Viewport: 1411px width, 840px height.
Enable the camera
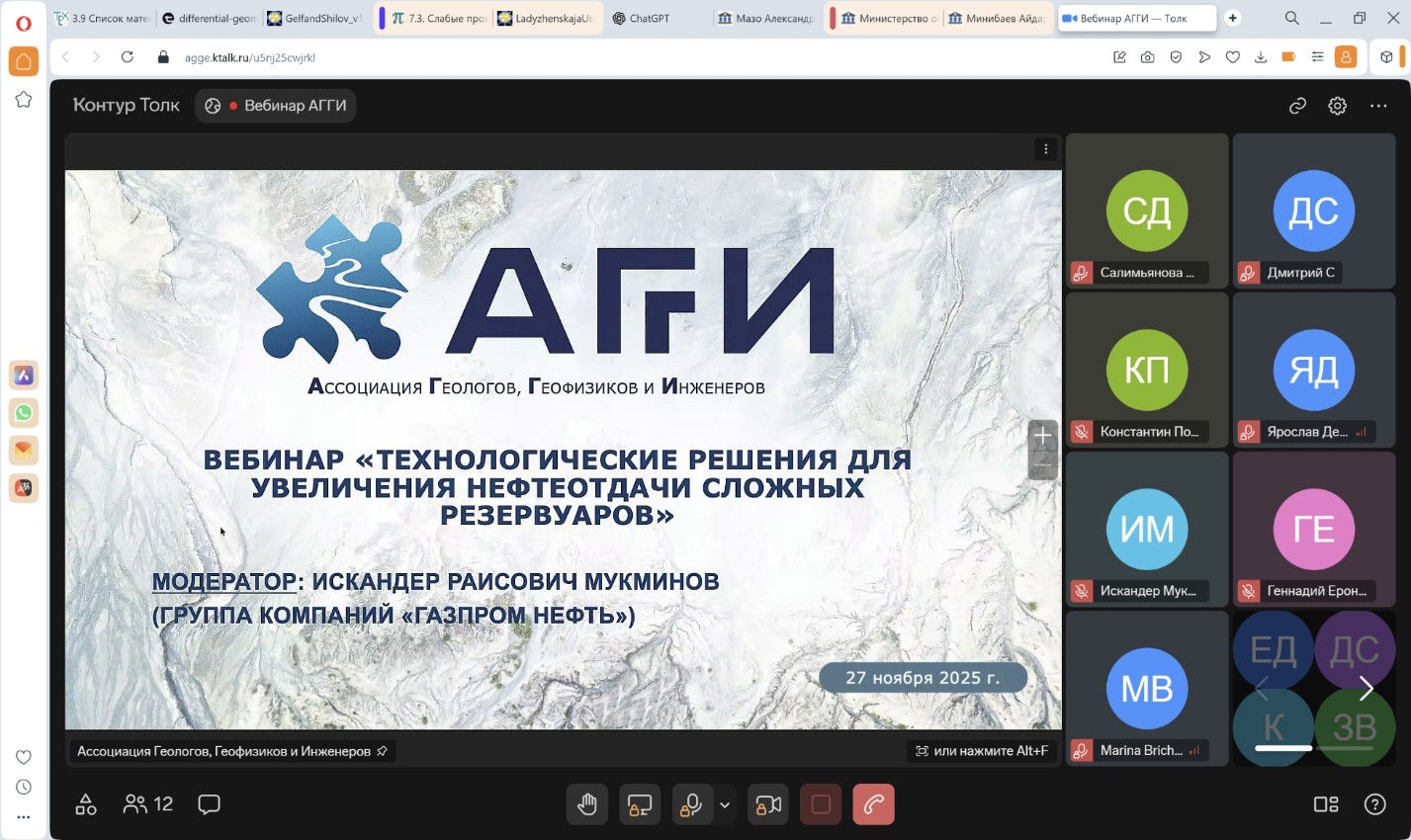768,803
